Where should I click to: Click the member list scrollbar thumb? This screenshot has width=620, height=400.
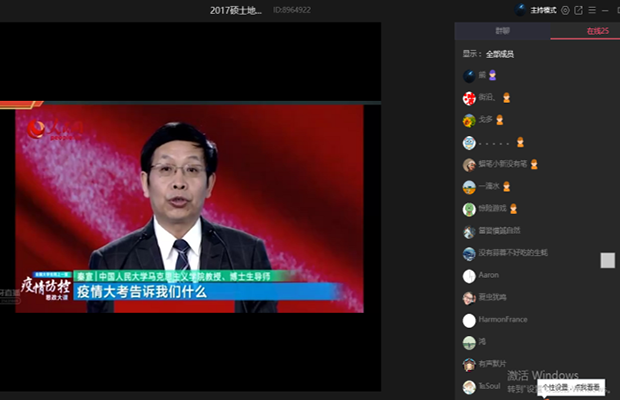coord(607,260)
